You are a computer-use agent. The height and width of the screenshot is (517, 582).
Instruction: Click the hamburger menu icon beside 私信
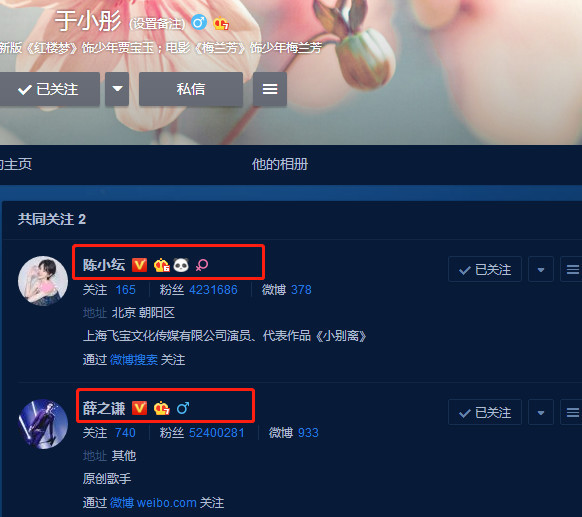[x=270, y=89]
